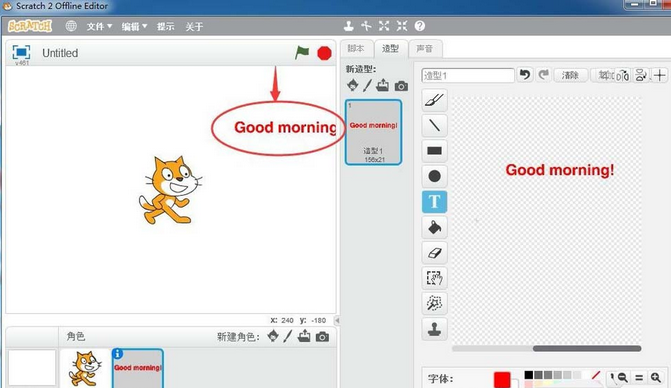Click the cat sprite on stage
The width and height of the screenshot is (671, 388).
pos(170,190)
